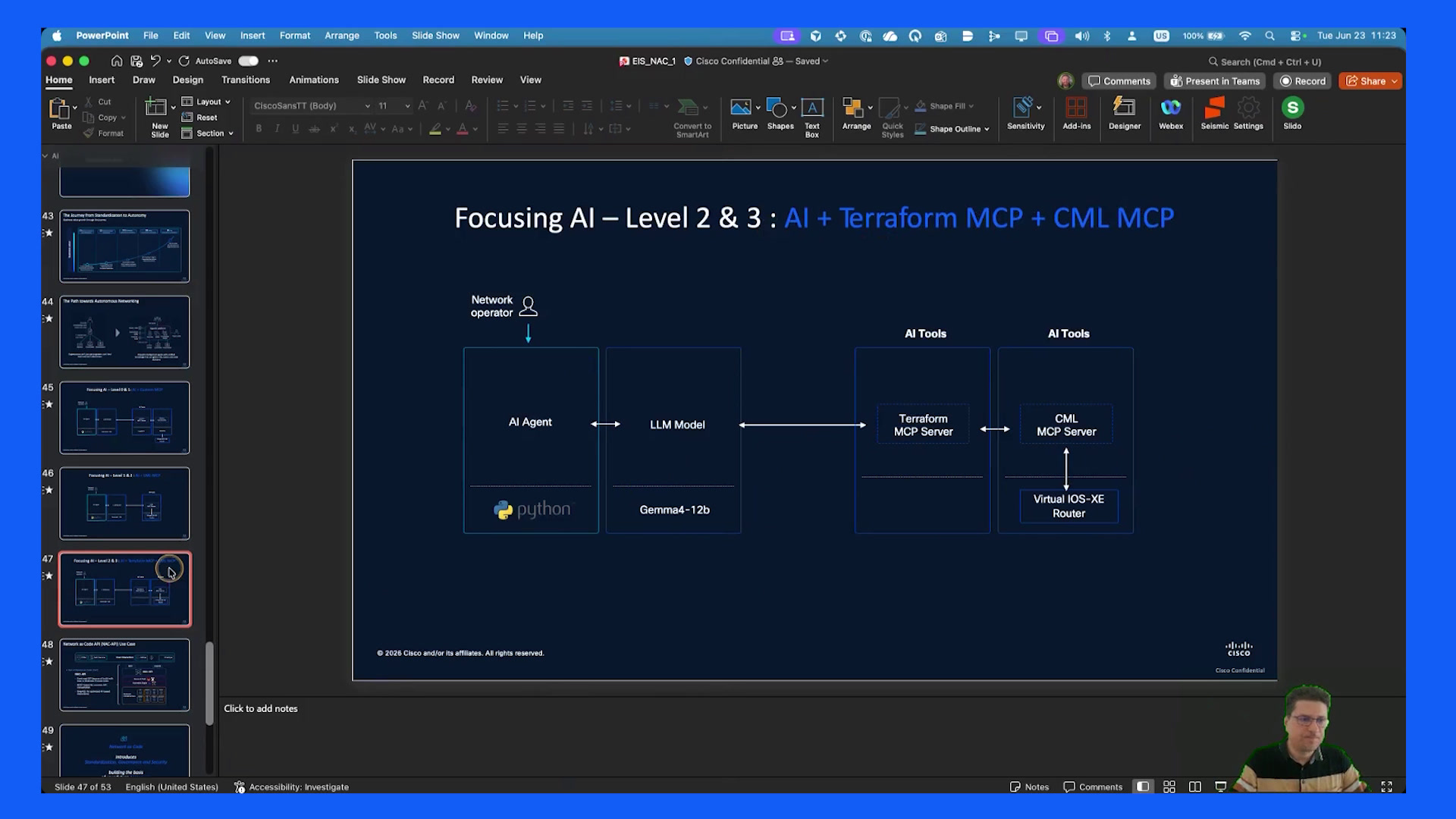1456x819 pixels.
Task: Click the Present in Teams button
Action: [x=1216, y=81]
